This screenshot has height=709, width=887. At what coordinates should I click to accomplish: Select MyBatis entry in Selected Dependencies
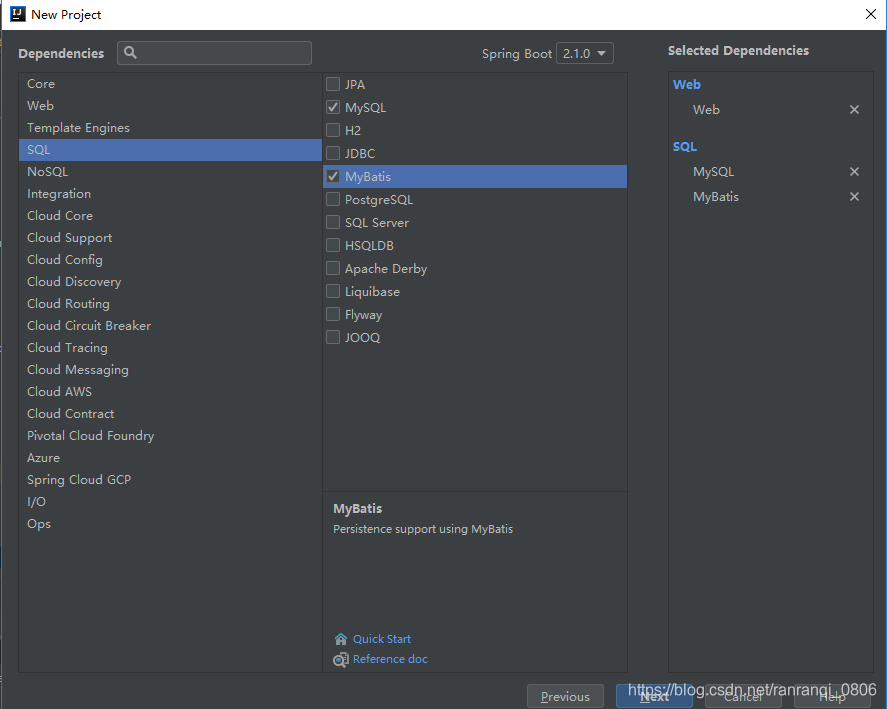(716, 197)
